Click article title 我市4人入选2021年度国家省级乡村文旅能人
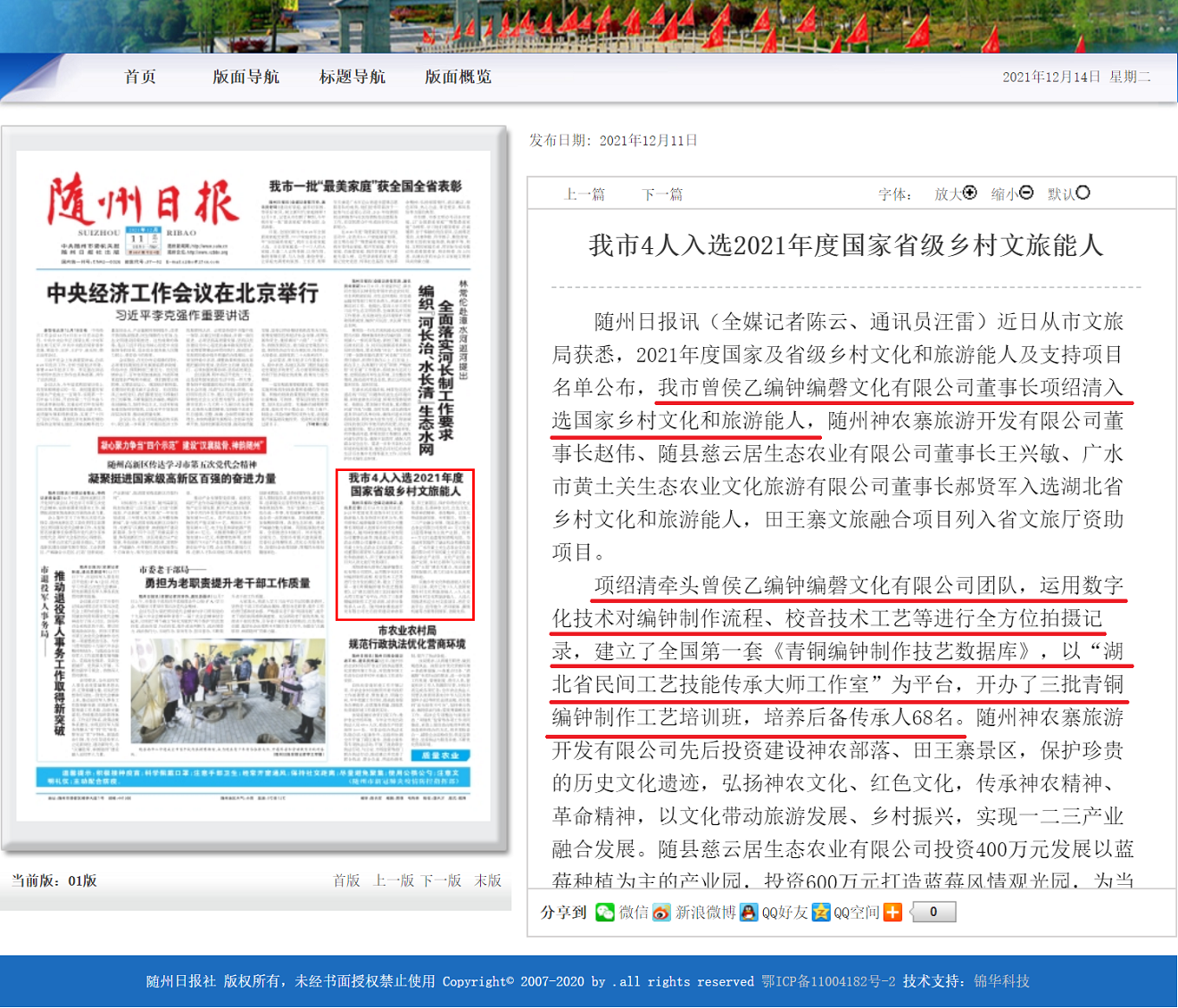The width and height of the screenshot is (1178, 1008). pyautogui.click(x=846, y=245)
